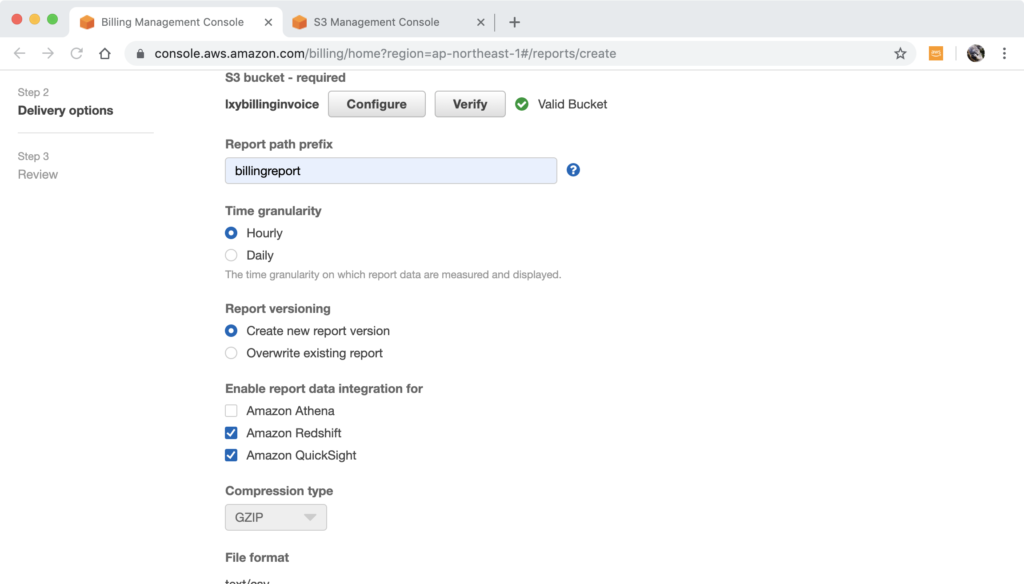Click Step 3 Review in sidebar
The height and width of the screenshot is (584, 1024).
[37, 167]
